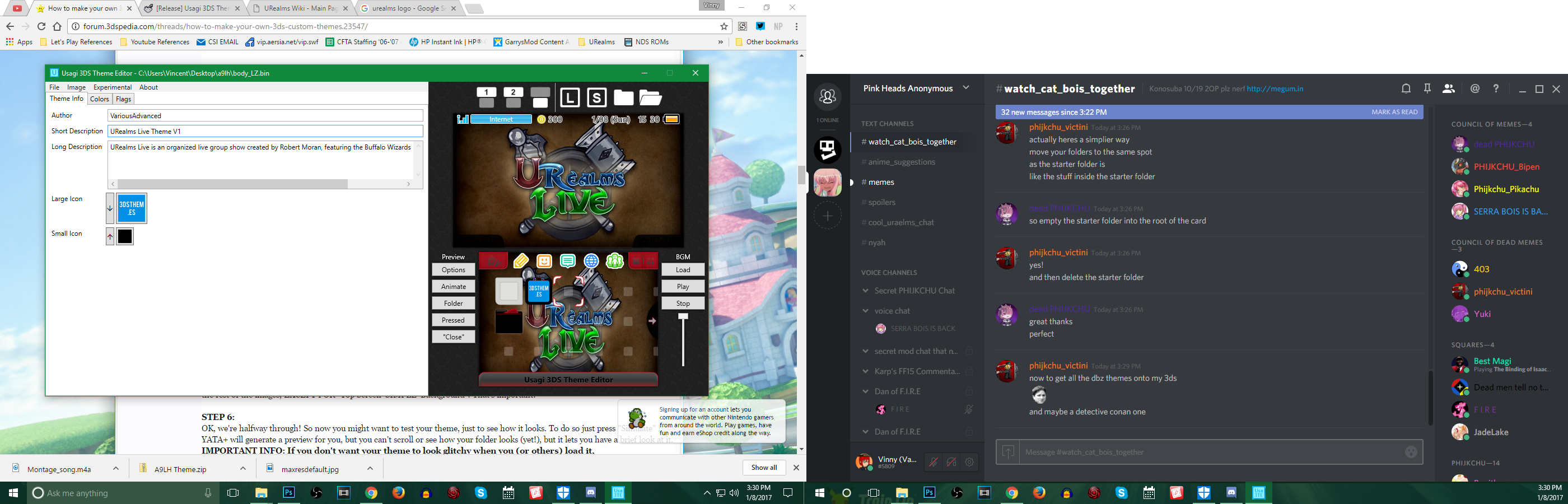This screenshot has width=1568, height=504.
Task: Switch to the Colors tab
Action: 99,99
